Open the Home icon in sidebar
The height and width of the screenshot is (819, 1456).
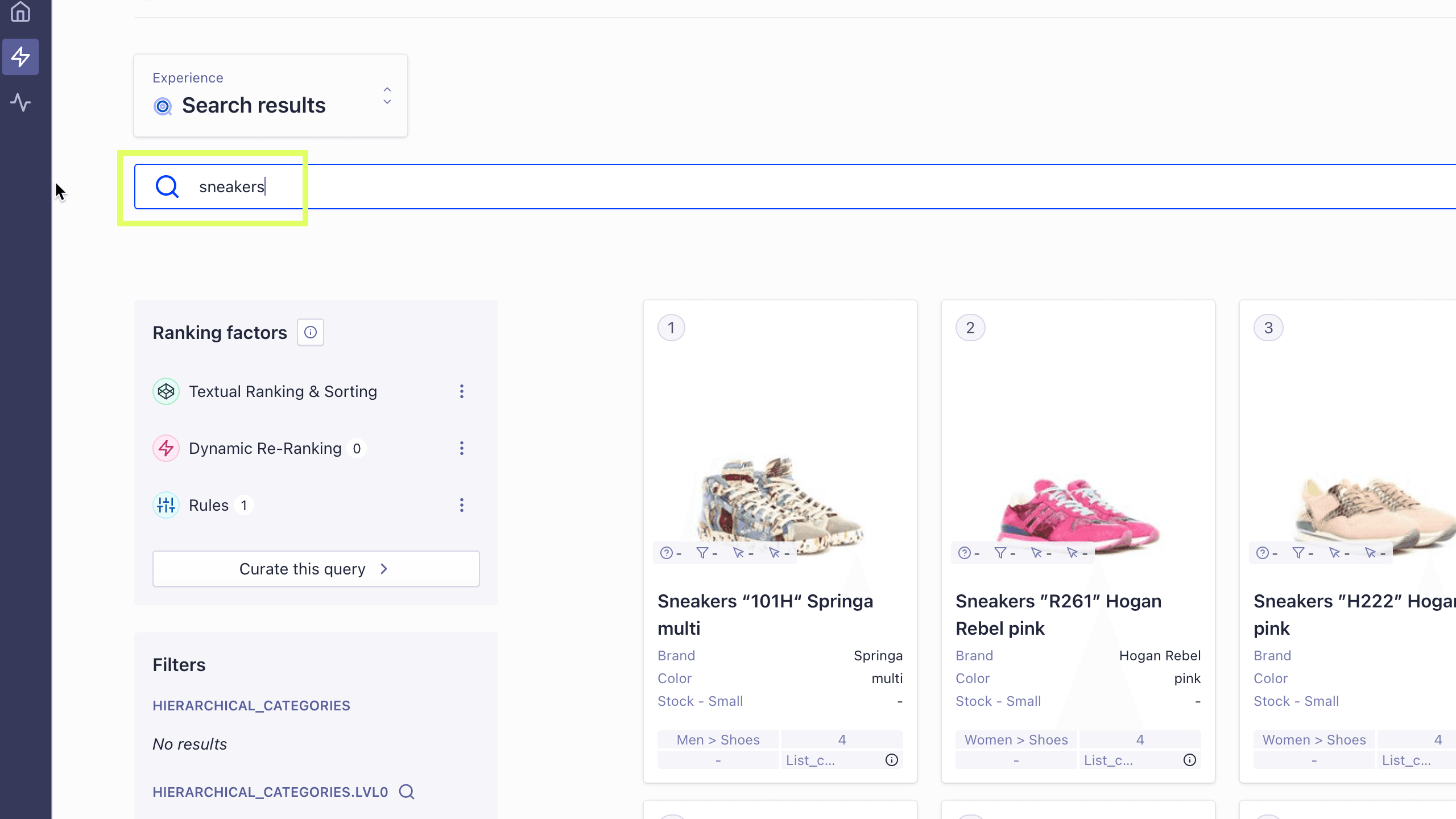click(x=20, y=11)
